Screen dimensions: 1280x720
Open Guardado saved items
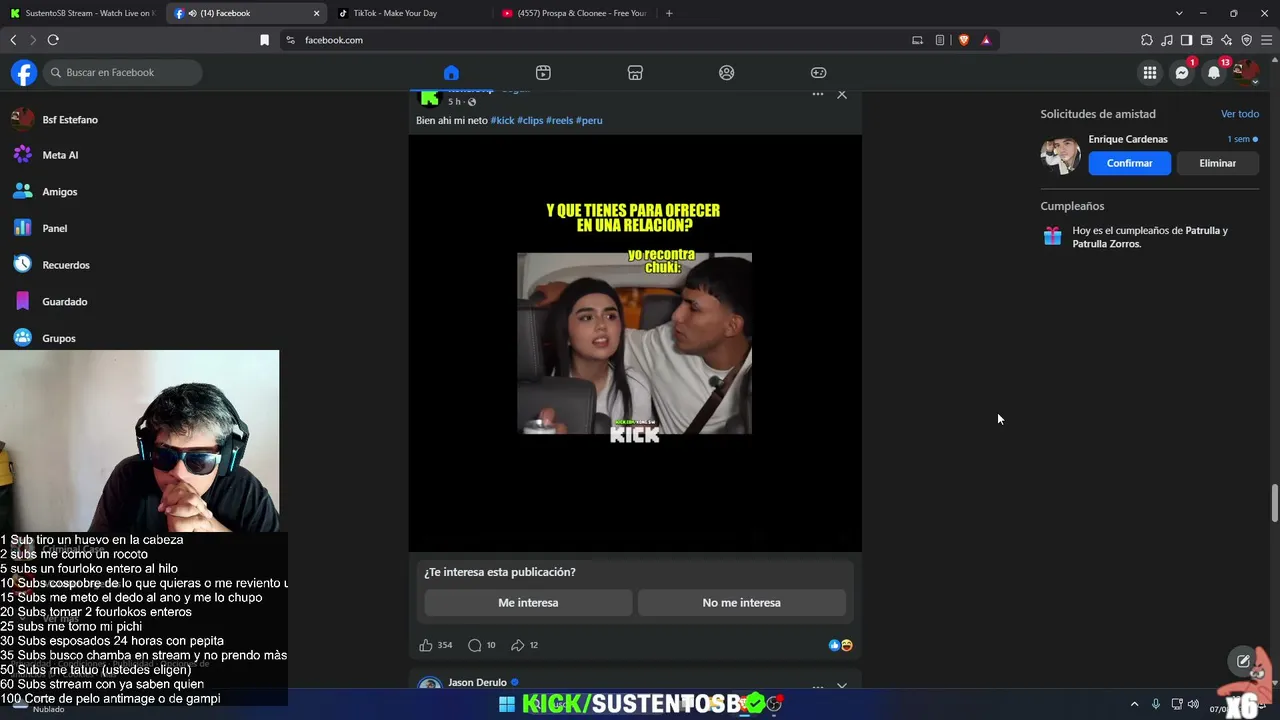[65, 302]
